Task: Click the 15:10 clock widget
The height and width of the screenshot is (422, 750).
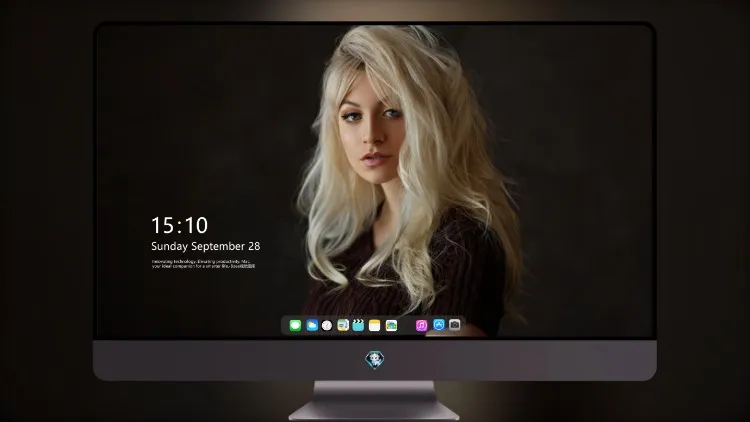Action: click(179, 225)
